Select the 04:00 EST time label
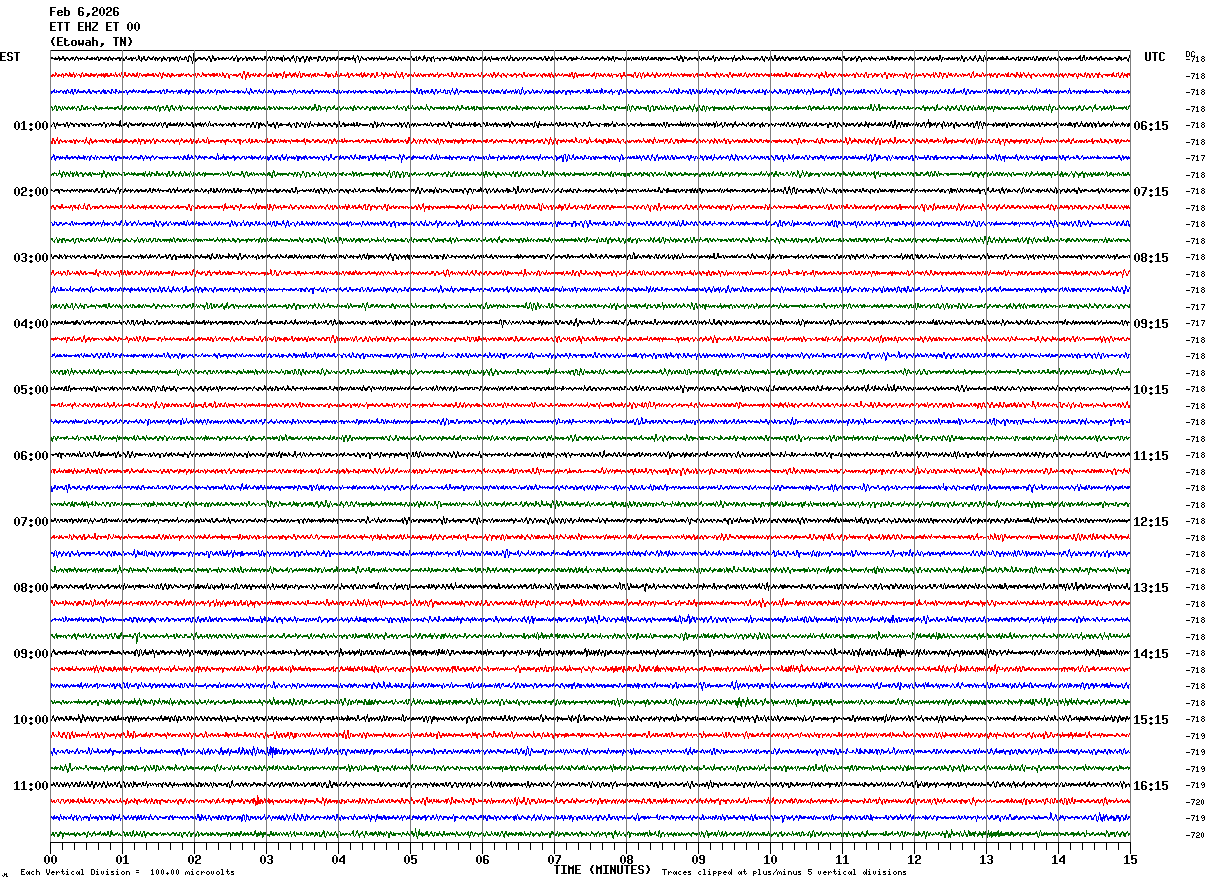 click(31, 324)
